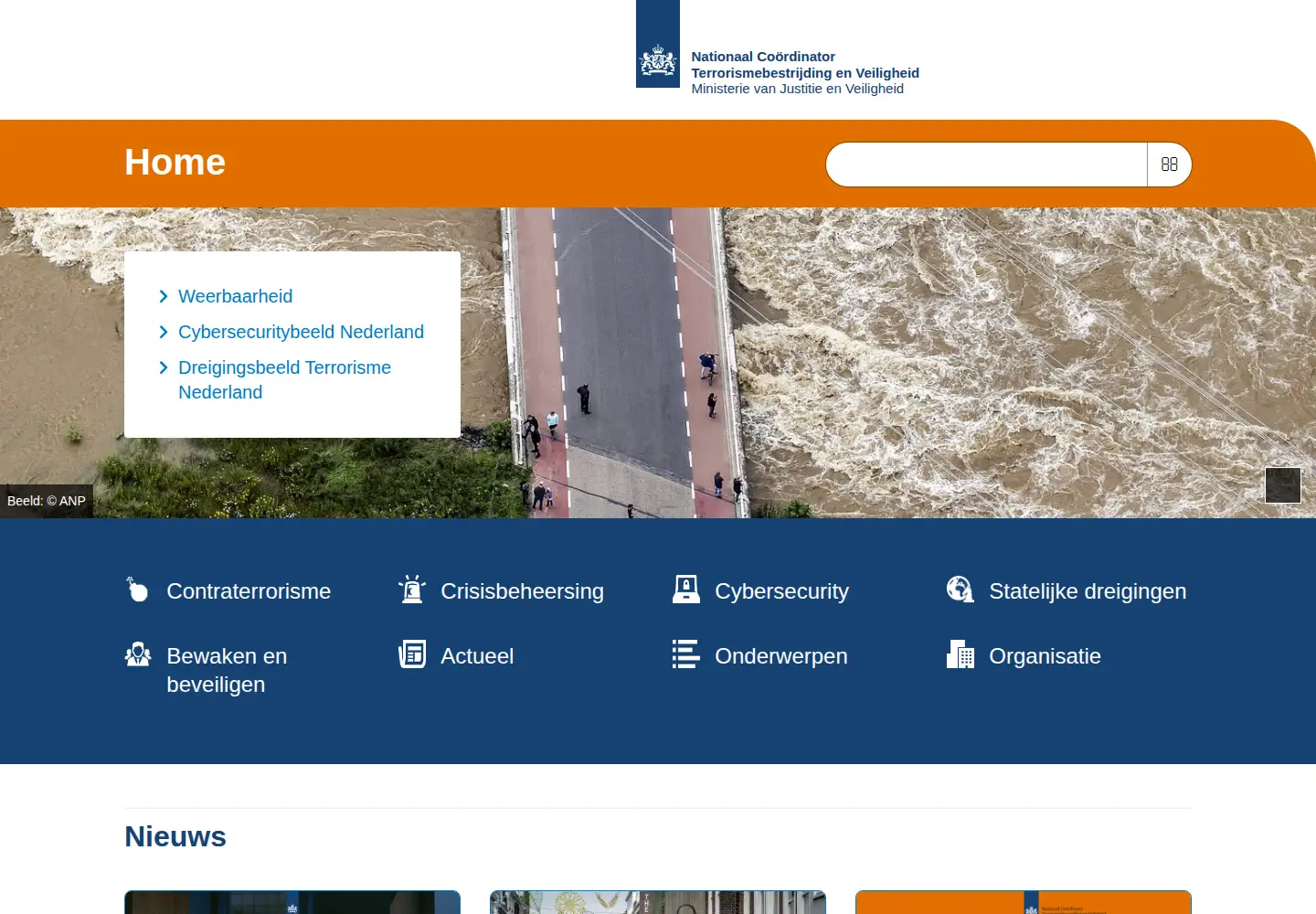Open the Crisisbeheersing section

click(x=522, y=591)
